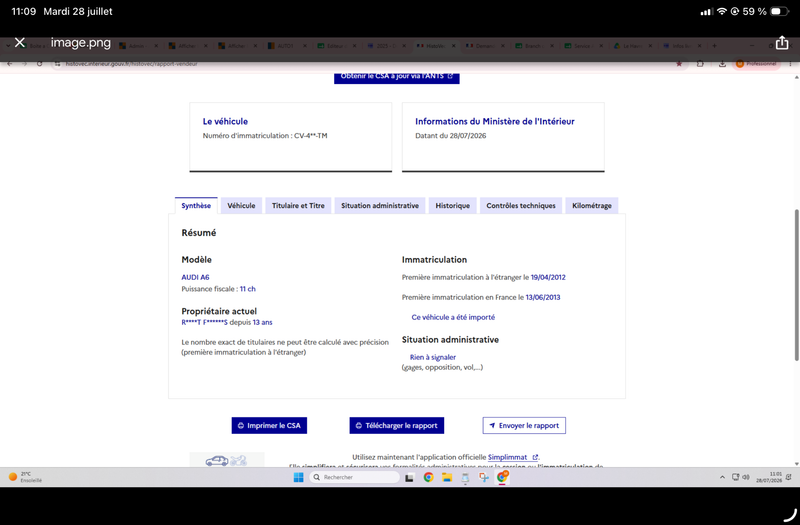Switch to the Véhicule tab

point(241,206)
